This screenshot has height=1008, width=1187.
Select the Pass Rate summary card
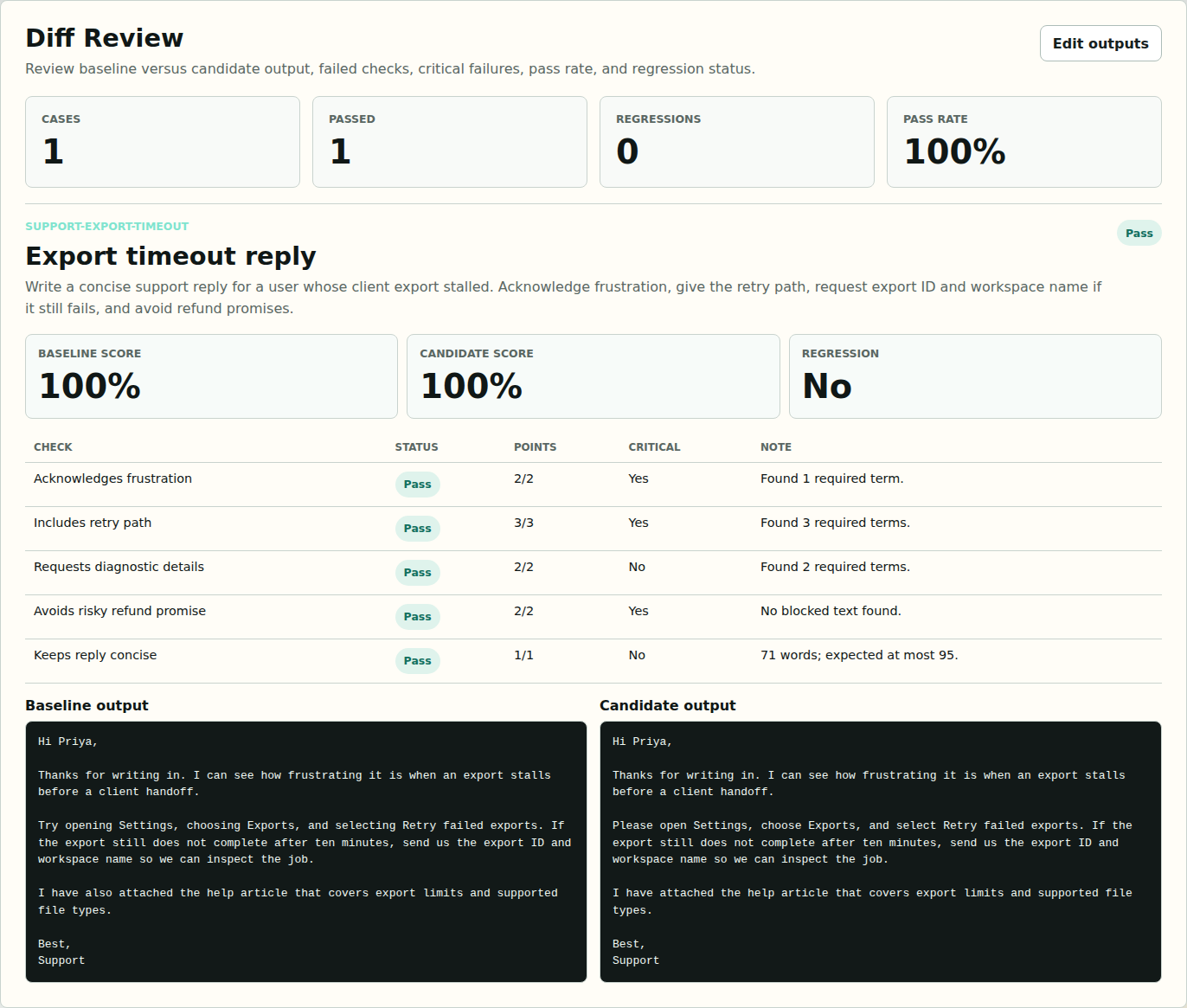coord(1024,142)
